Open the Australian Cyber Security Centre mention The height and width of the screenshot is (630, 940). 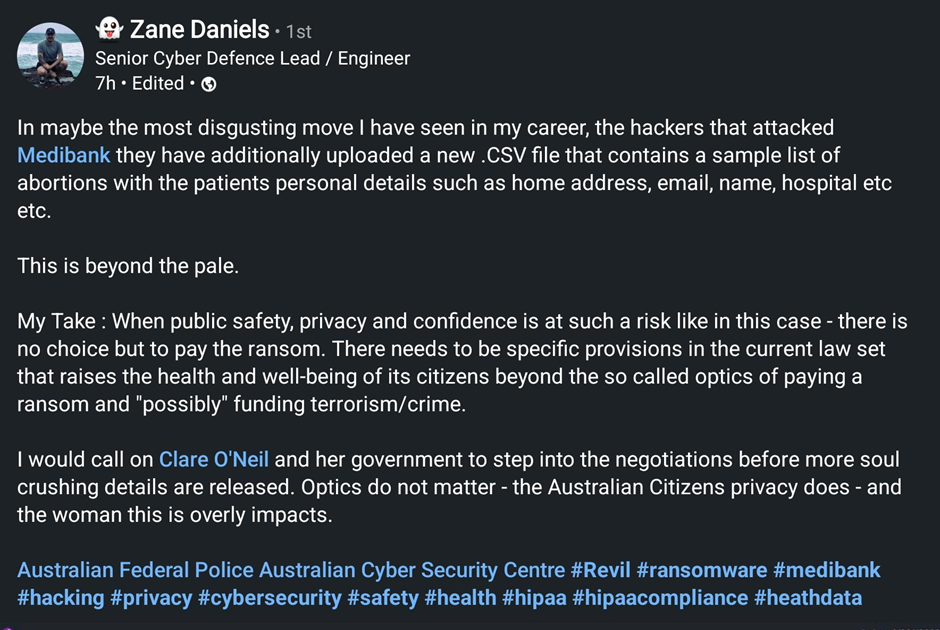[x=411, y=570]
